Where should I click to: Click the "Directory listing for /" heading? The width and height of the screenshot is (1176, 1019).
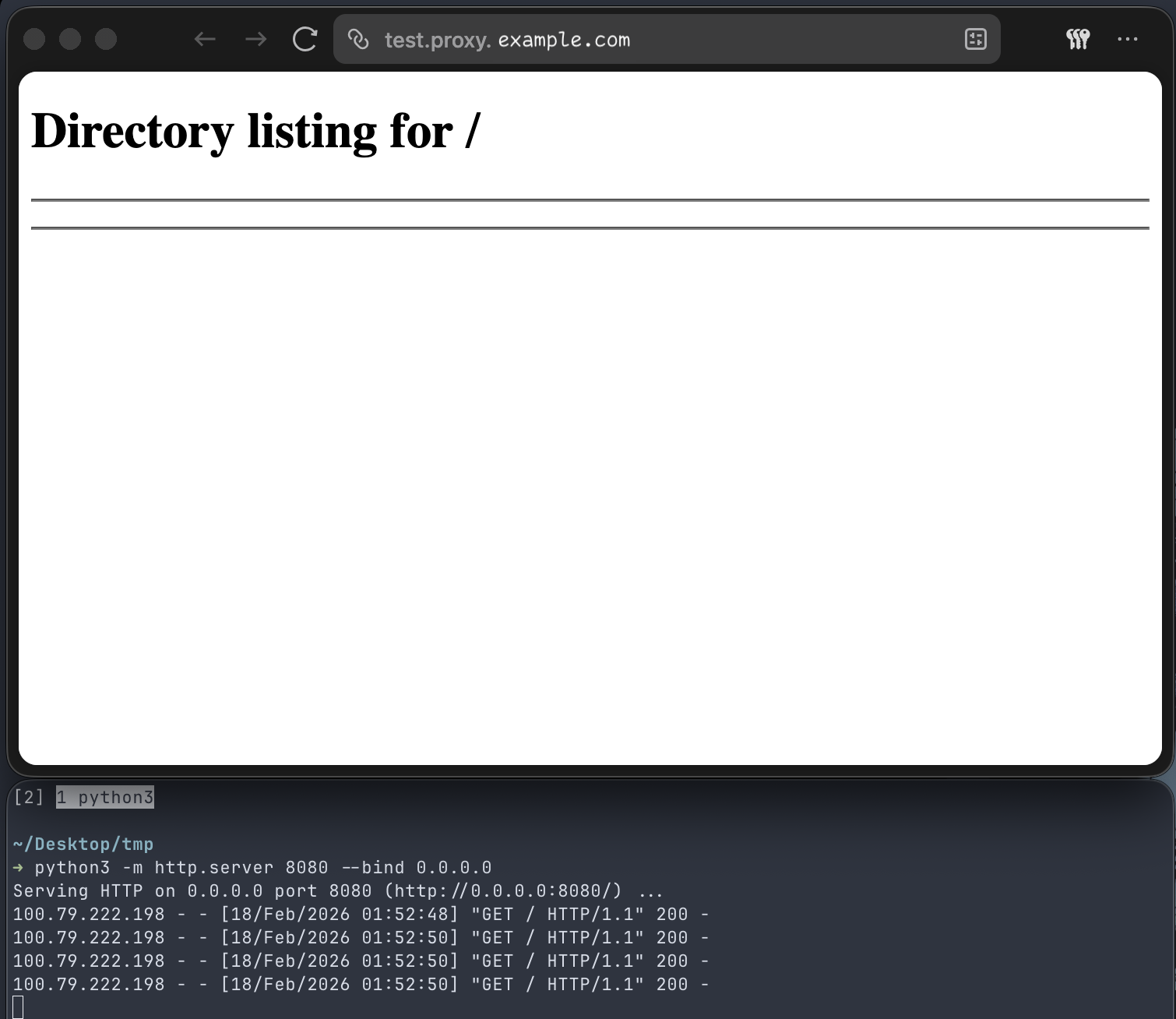(x=255, y=130)
